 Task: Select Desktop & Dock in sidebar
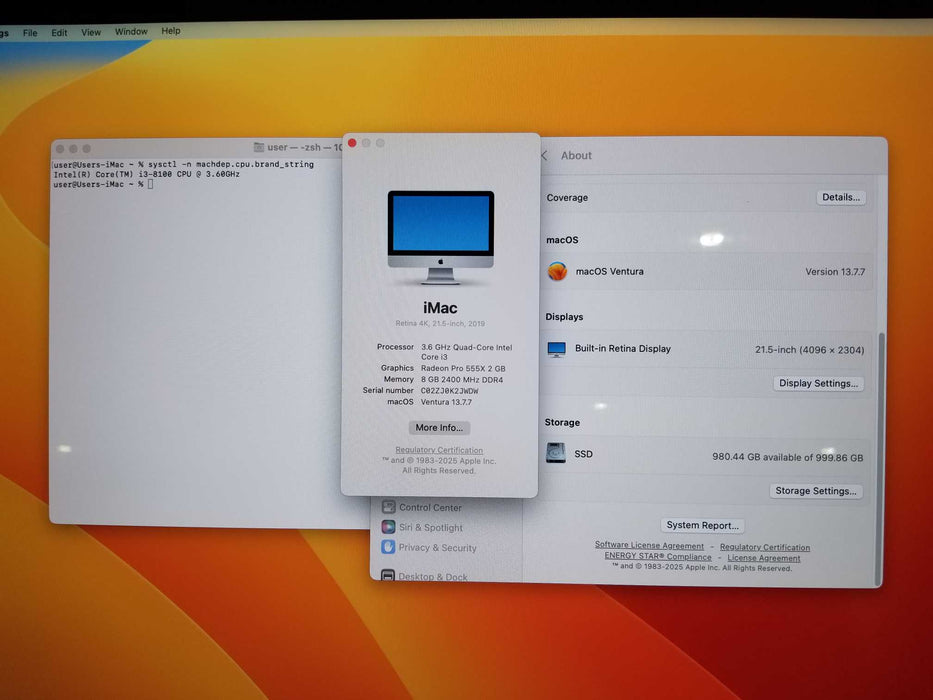pyautogui.click(x=433, y=576)
